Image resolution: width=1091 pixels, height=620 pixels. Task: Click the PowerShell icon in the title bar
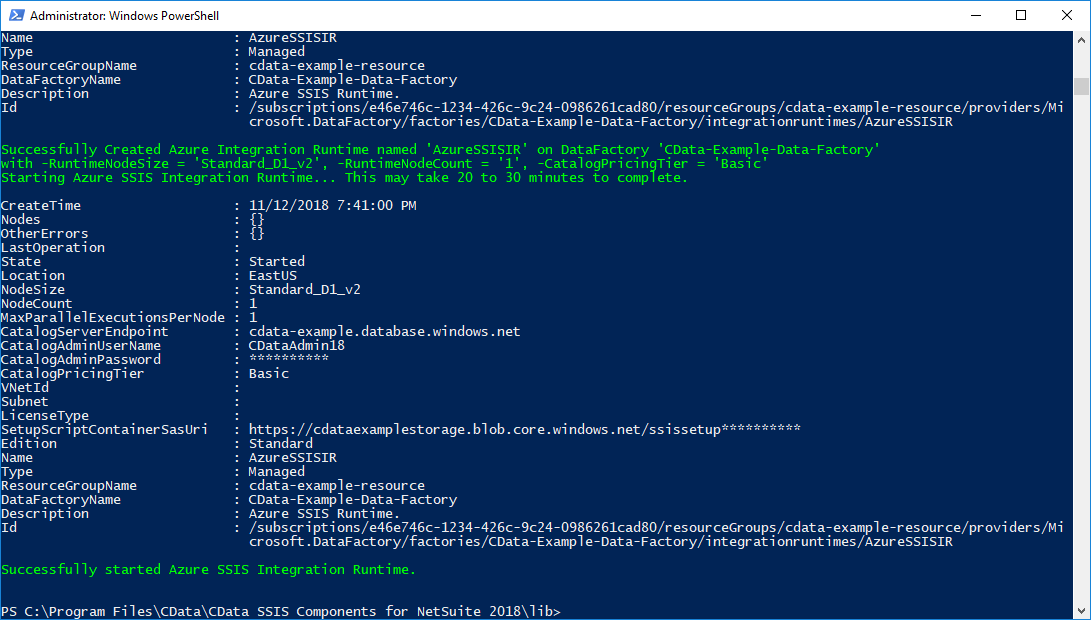tap(15, 15)
